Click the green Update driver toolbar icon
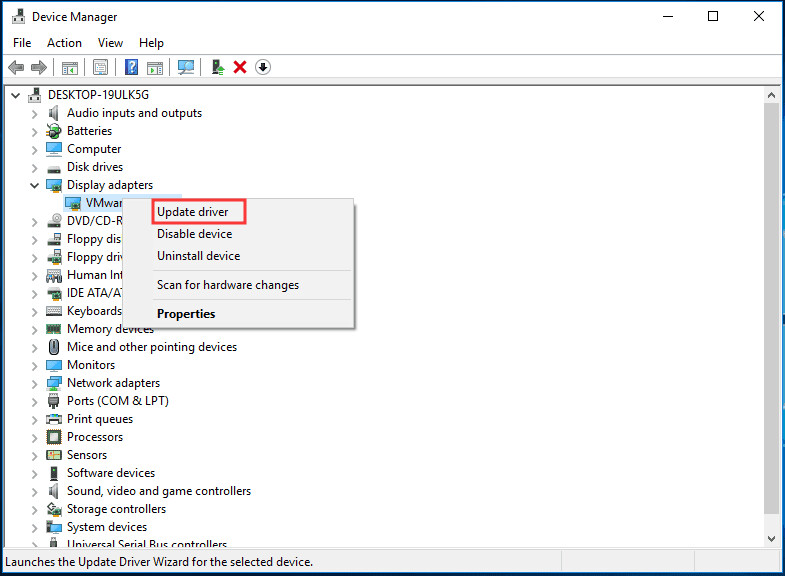 coord(217,67)
